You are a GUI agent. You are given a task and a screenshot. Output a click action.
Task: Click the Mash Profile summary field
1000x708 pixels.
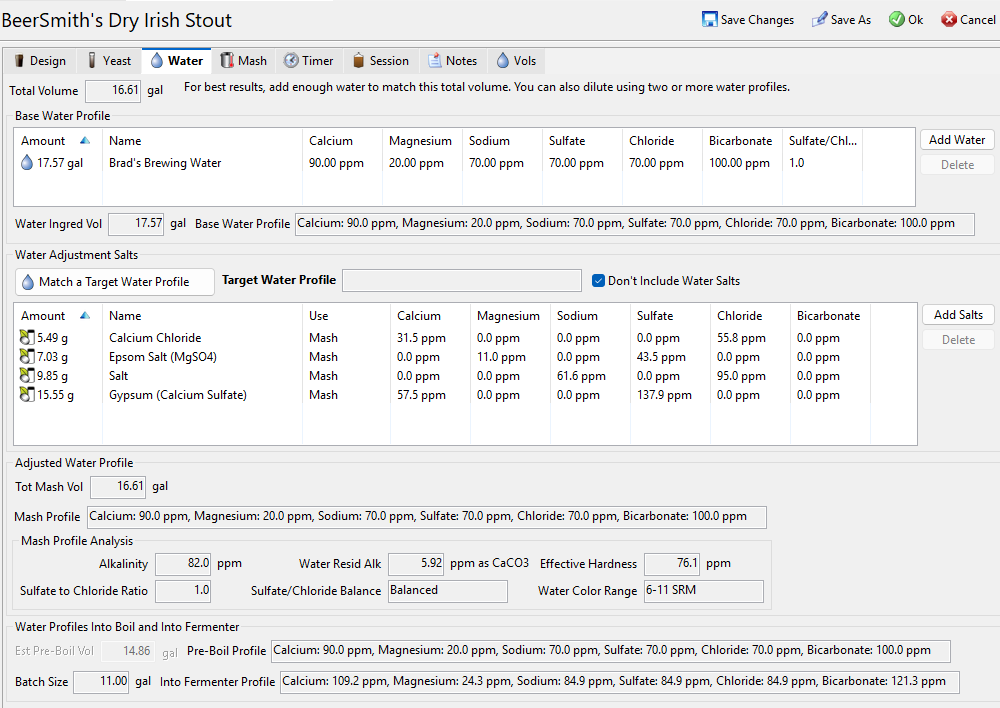[x=427, y=517]
